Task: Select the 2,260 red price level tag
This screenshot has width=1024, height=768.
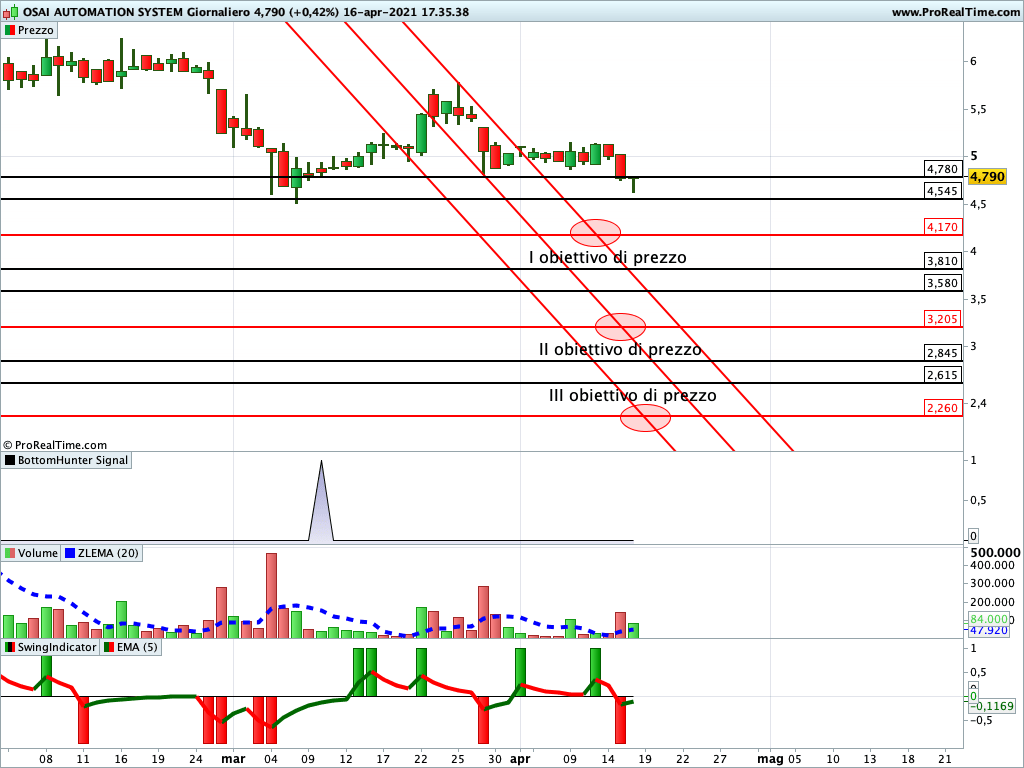Action: click(x=942, y=408)
